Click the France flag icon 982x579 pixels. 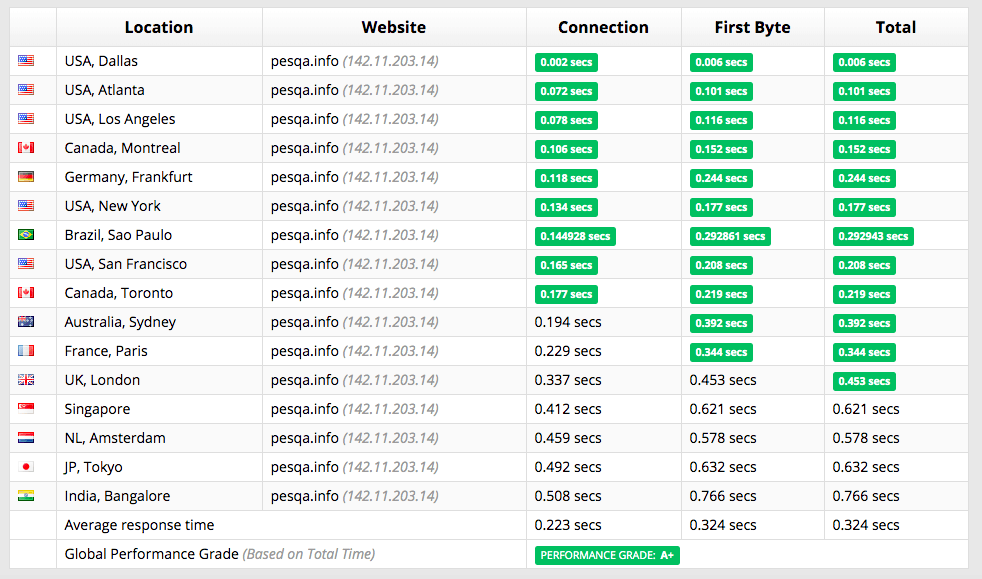pyautogui.click(x=26, y=351)
